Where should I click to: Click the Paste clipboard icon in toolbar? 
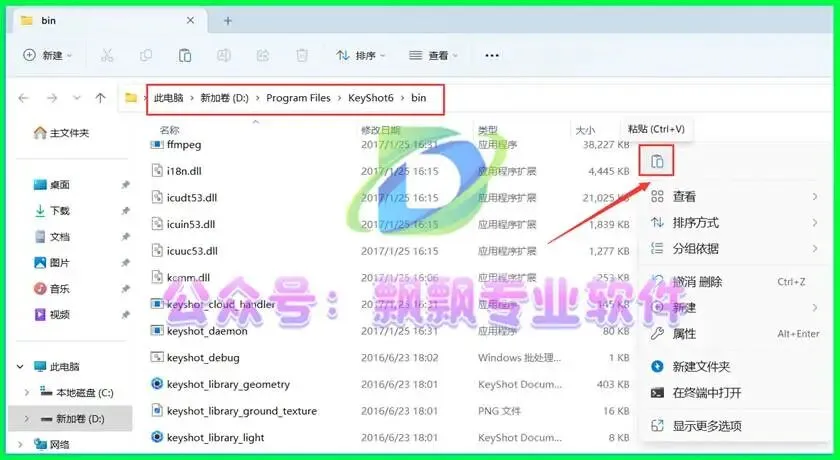(185, 55)
